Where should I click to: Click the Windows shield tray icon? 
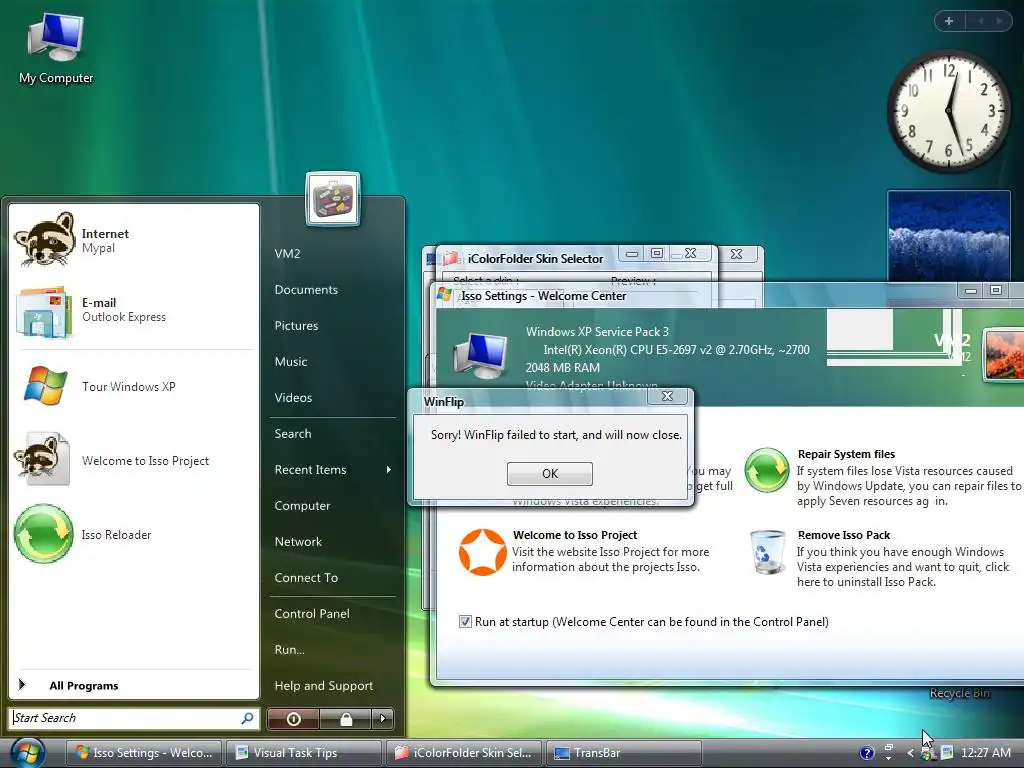click(x=927, y=753)
